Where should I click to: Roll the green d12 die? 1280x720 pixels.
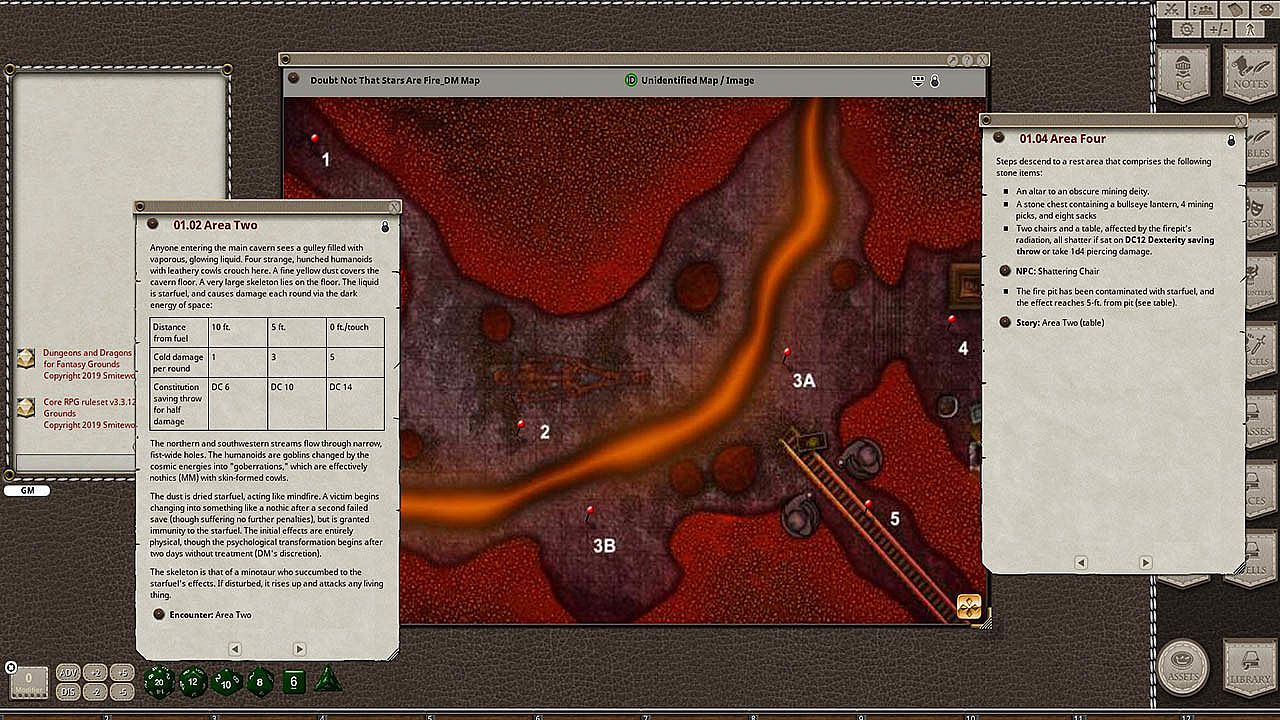193,682
